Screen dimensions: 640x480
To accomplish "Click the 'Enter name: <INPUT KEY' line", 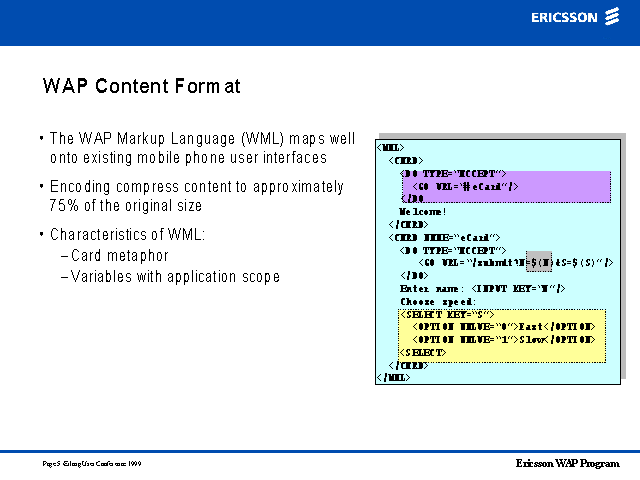I will point(482,289).
